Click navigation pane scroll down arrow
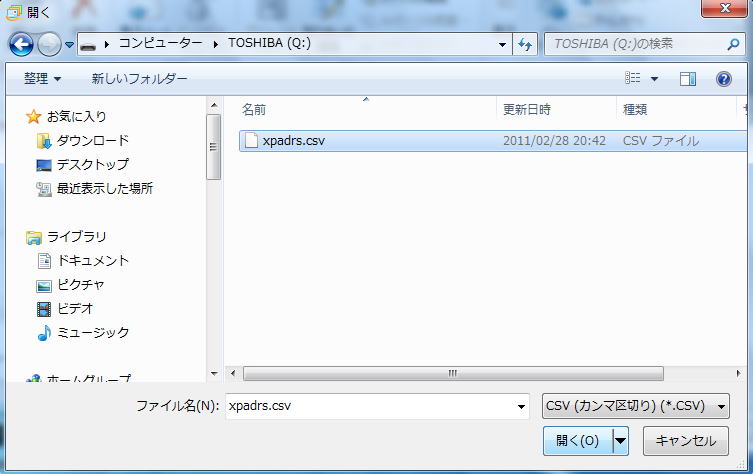This screenshot has height=474, width=753. (214, 373)
